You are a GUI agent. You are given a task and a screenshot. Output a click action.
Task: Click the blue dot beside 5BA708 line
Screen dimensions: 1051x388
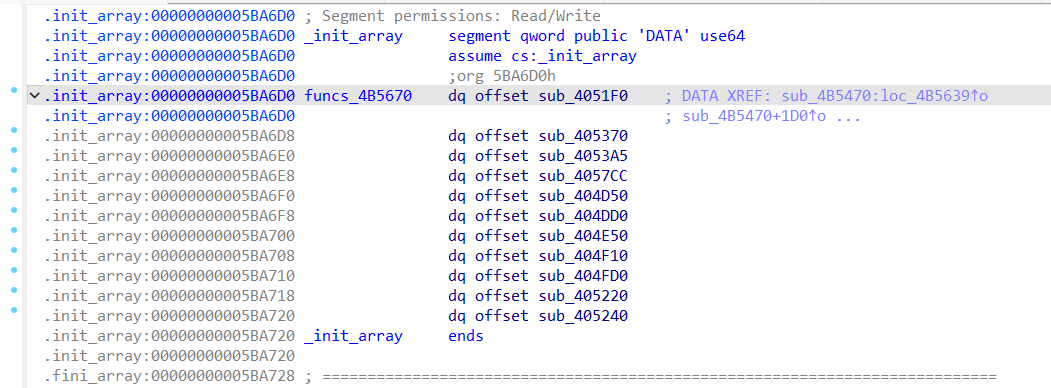tap(14, 250)
